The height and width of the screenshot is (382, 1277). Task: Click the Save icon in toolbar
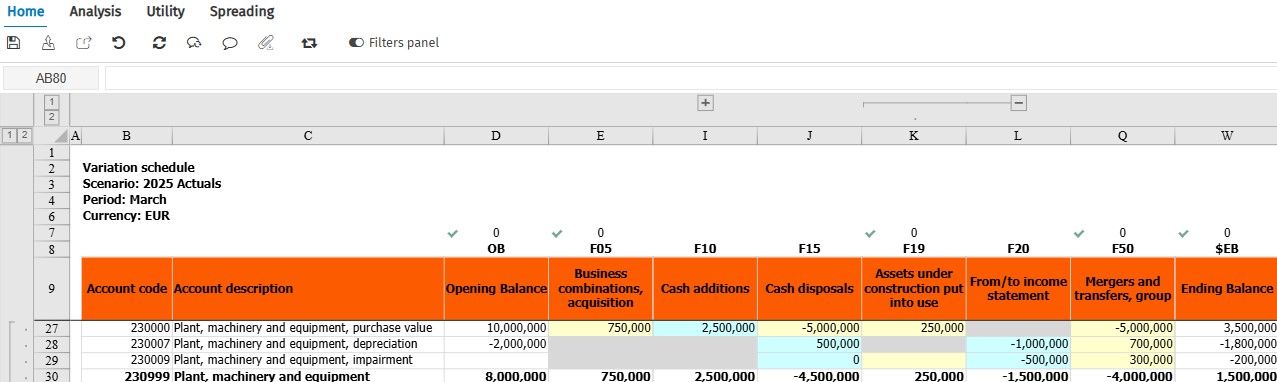coord(13,43)
